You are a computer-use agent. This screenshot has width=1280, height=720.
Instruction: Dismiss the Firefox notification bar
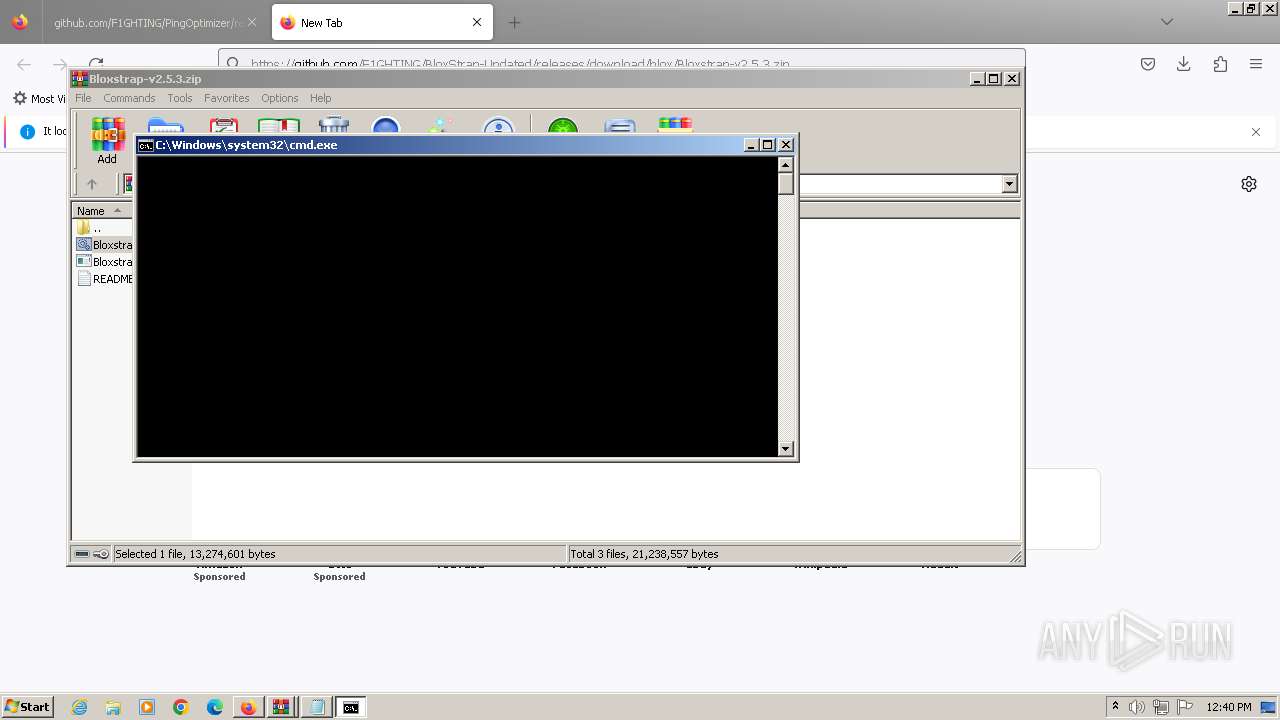[1256, 132]
